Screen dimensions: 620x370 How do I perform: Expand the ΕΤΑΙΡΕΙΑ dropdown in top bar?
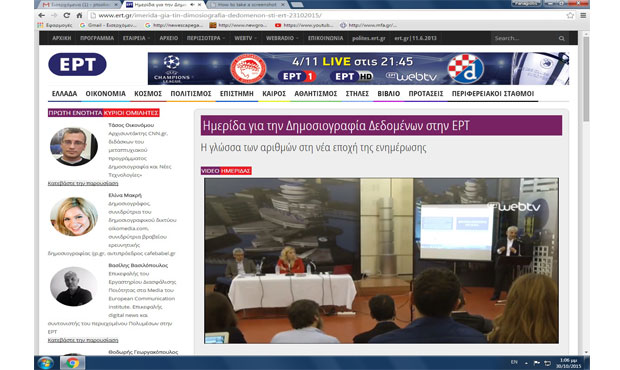pyautogui.click(x=136, y=38)
